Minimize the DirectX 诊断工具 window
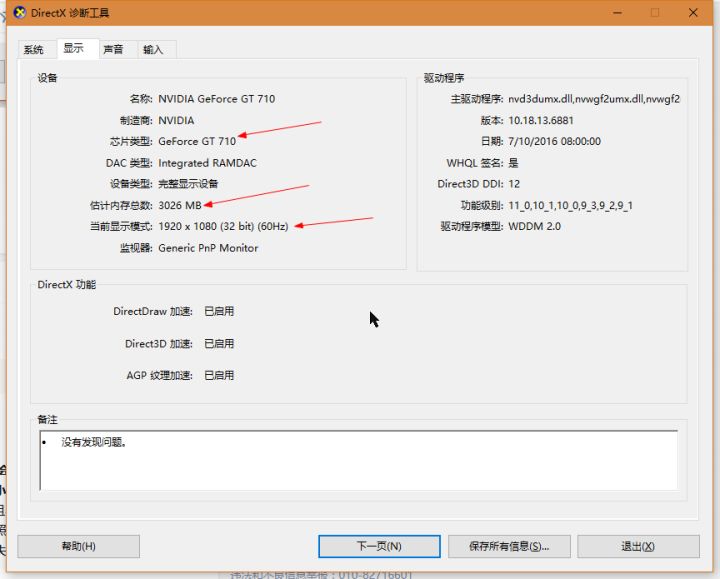 click(610, 13)
